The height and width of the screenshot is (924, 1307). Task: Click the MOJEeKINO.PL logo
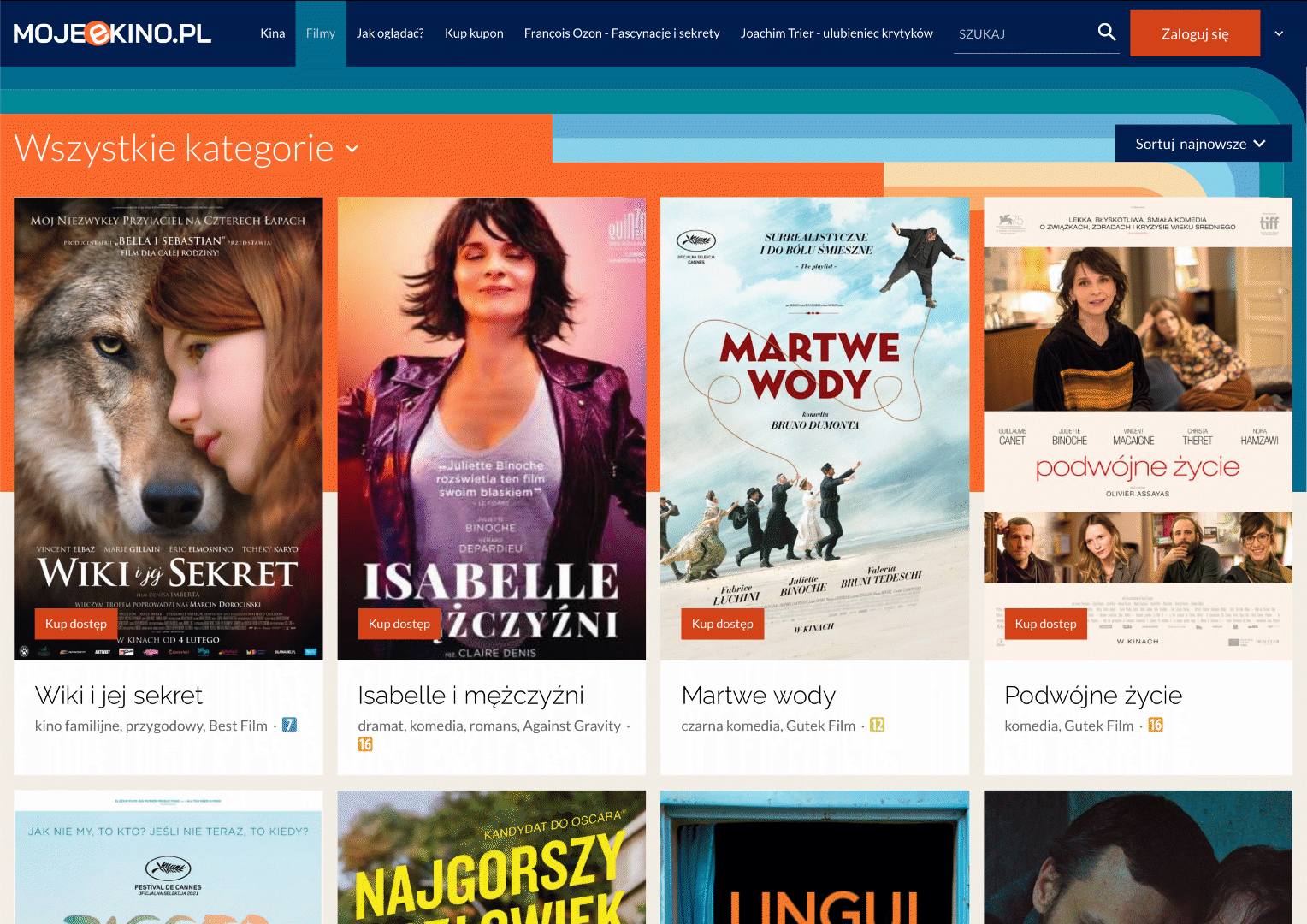(112, 33)
